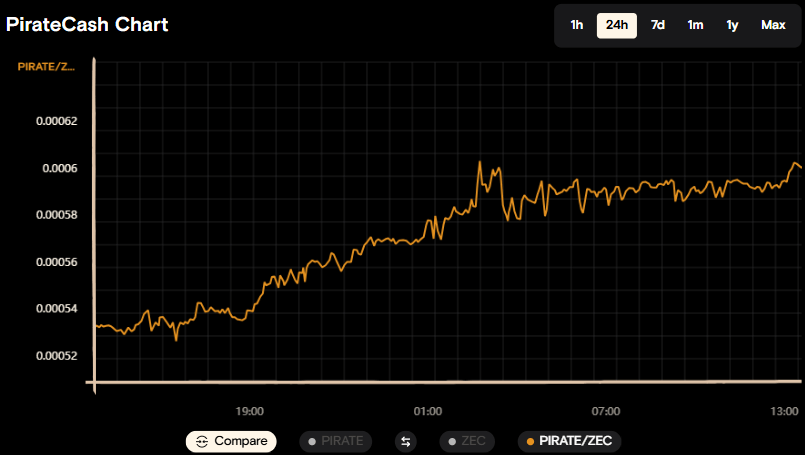
Task: Toggle the PIRATE series pill
Action: [x=335, y=441]
